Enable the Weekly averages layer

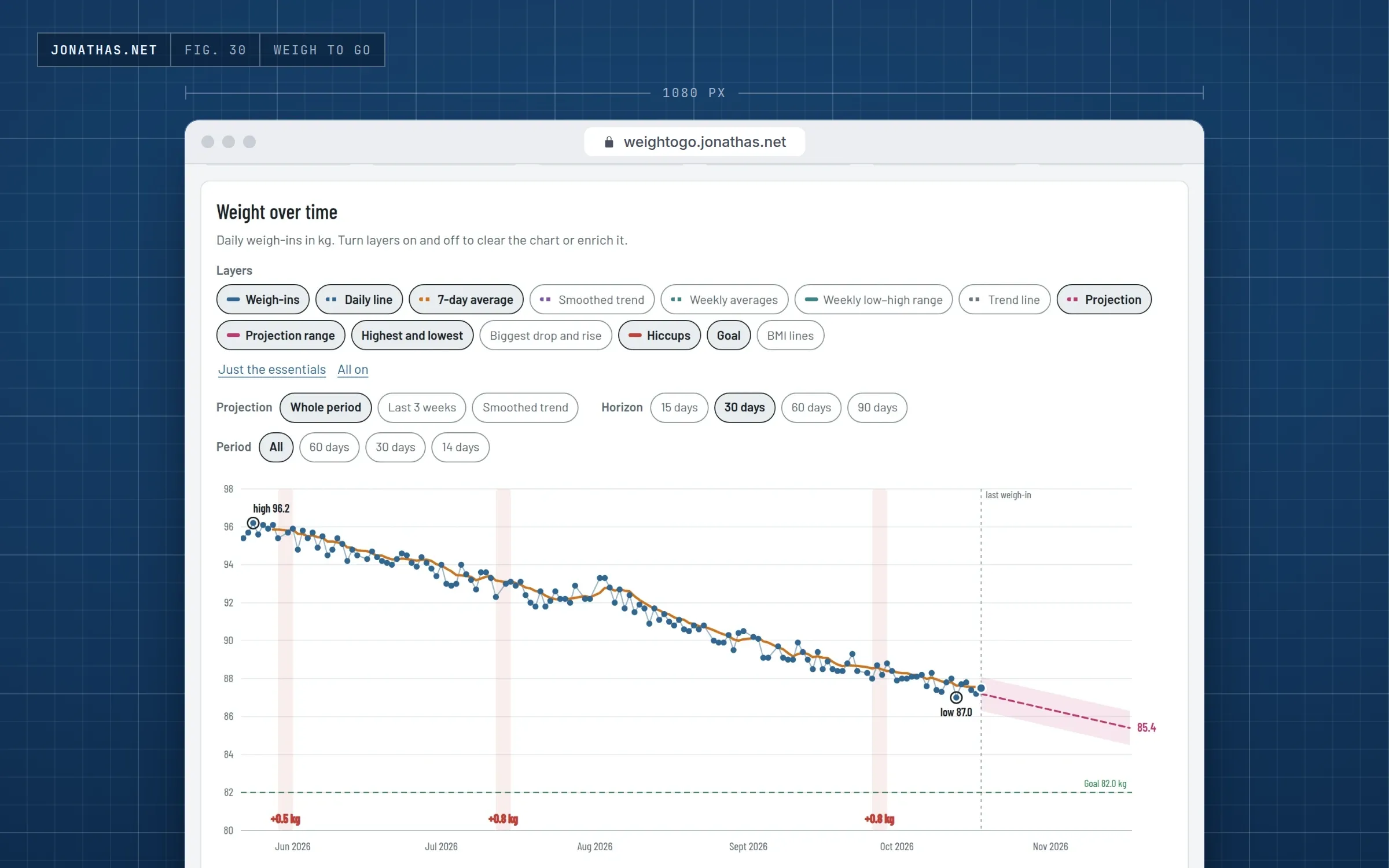point(724,299)
